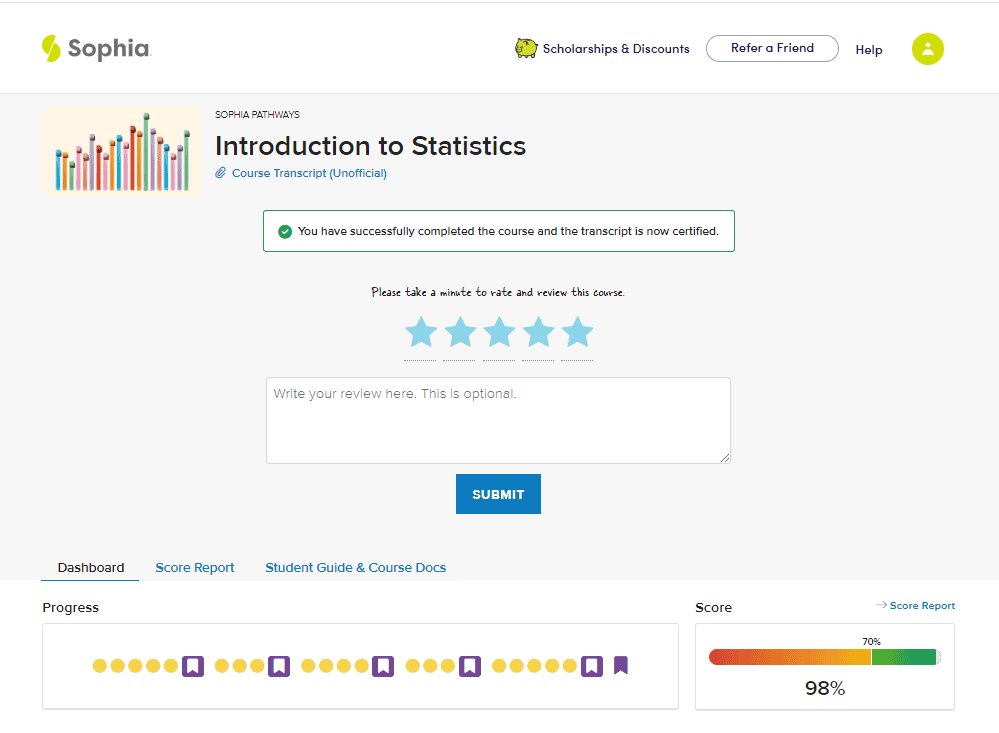The width and height of the screenshot is (999, 733).
Task: Open Score Report arrow link above score
Action: [x=916, y=606]
